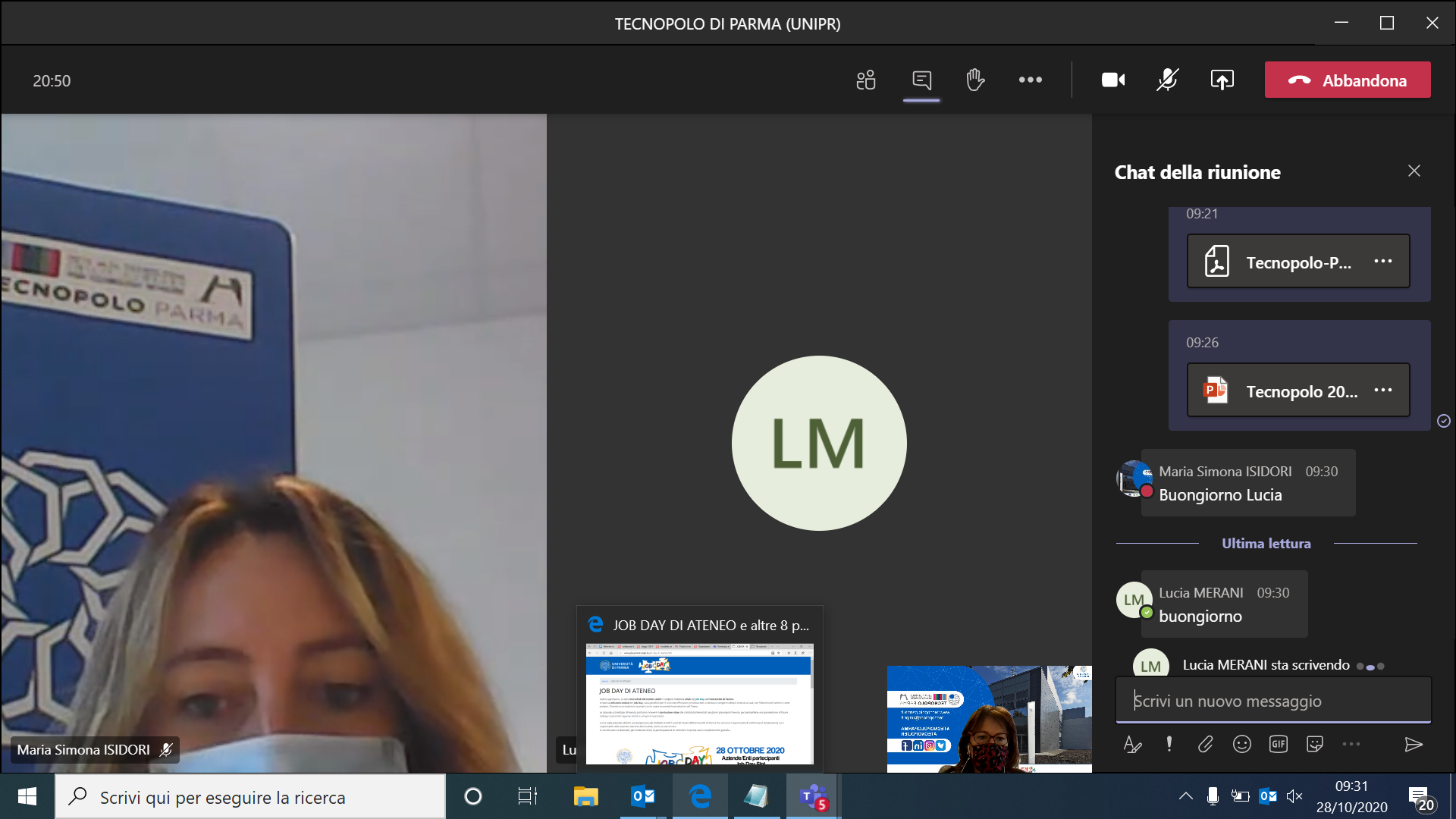Raise your hand in meeting
This screenshot has width=1456, height=819.
coord(975,80)
